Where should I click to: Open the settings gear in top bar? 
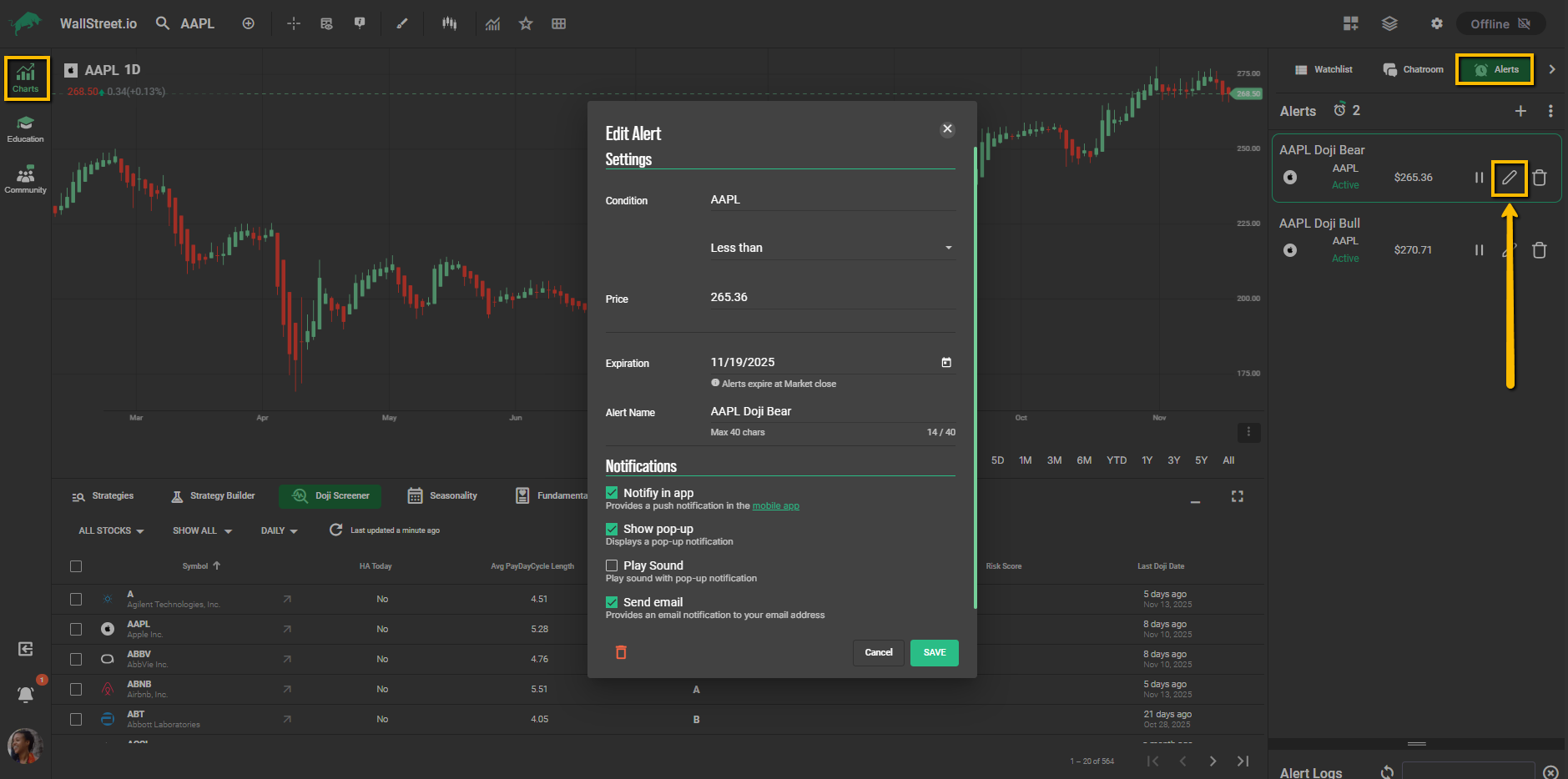point(1436,23)
